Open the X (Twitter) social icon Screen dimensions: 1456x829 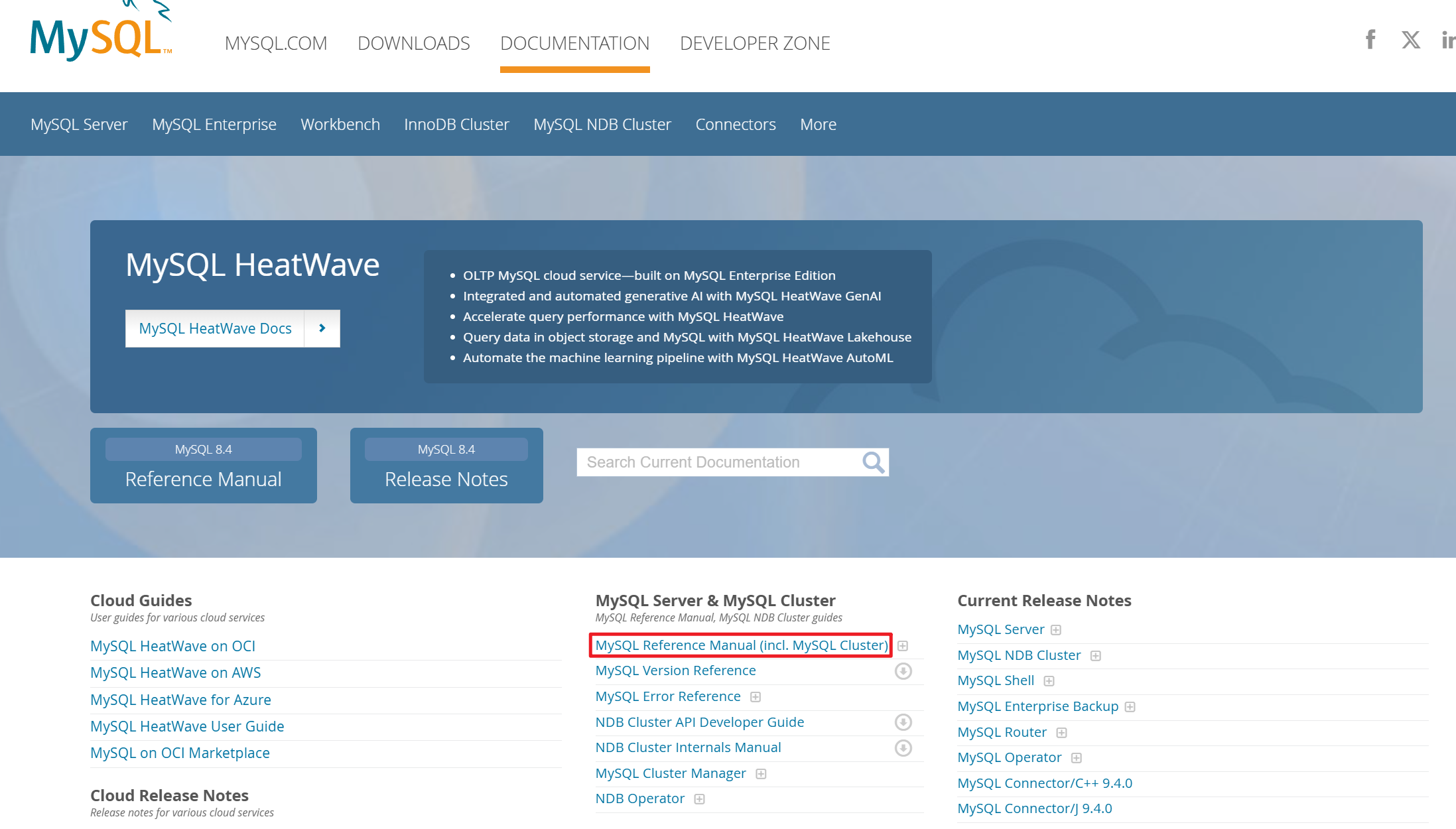1411,40
